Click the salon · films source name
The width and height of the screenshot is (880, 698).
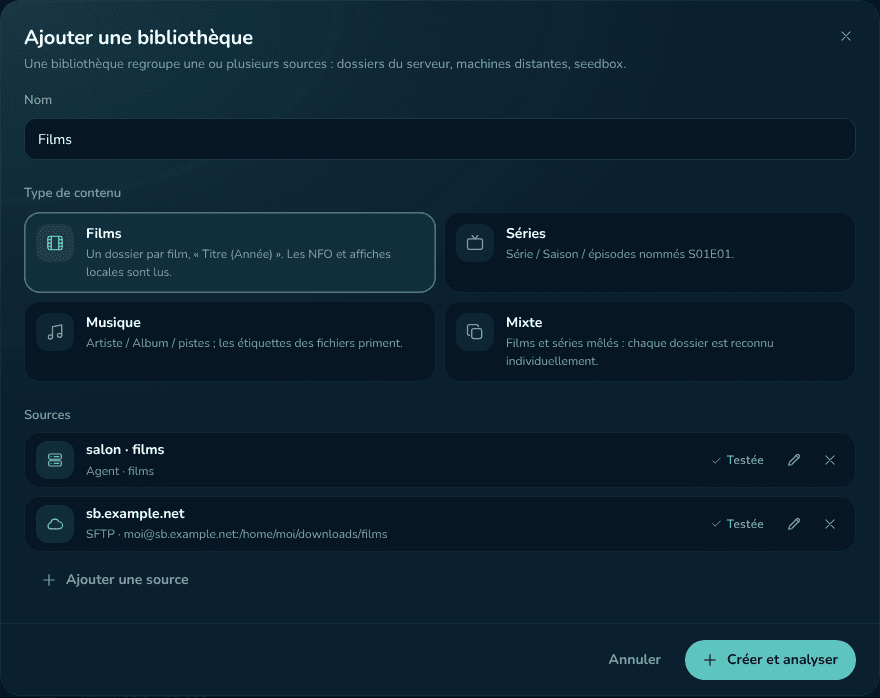125,449
